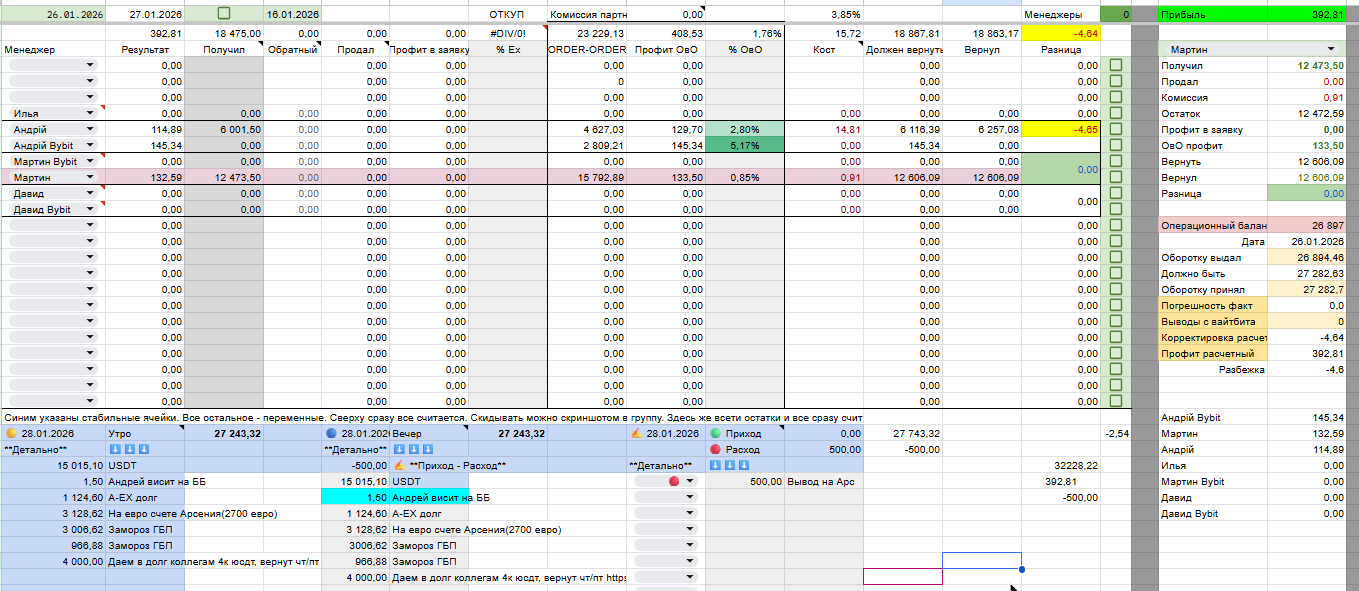This screenshot has width=1359, height=591.
Task: Click the arrows emoji before third 28.01.2026 date
Action: pos(638,433)
